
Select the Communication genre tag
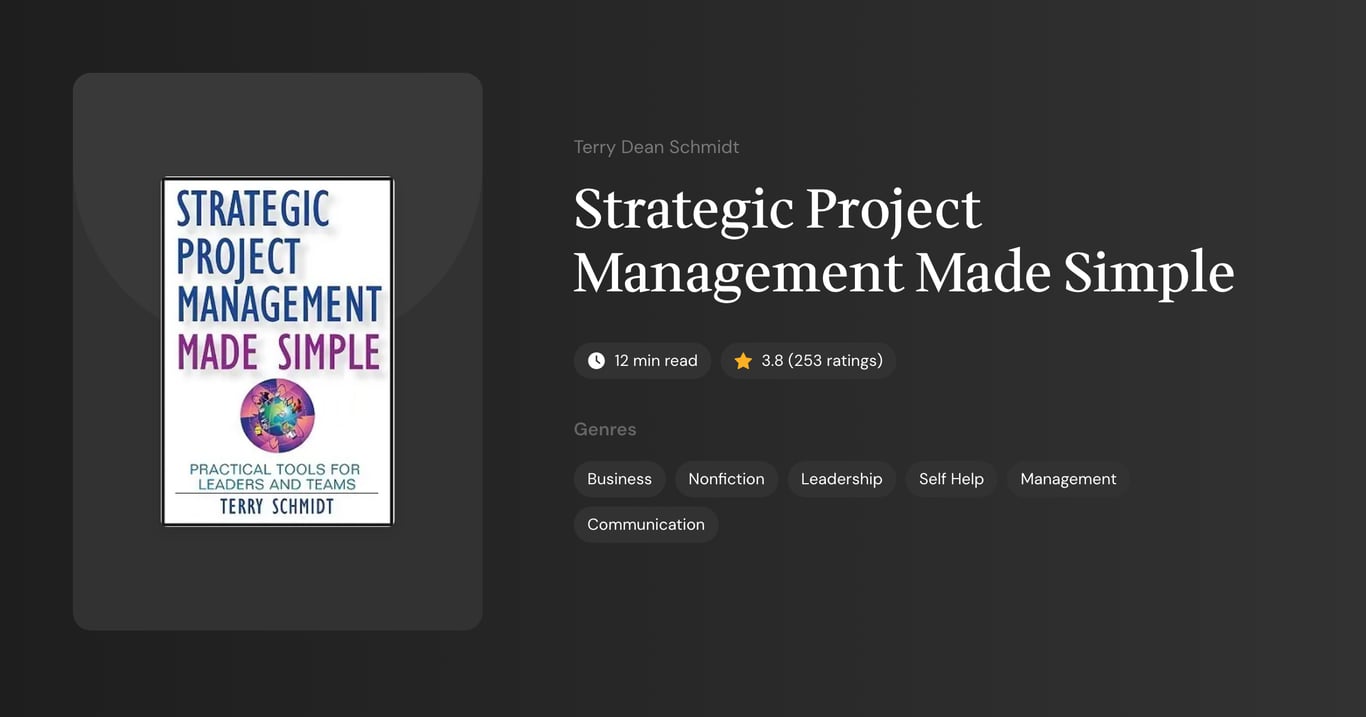tap(645, 524)
